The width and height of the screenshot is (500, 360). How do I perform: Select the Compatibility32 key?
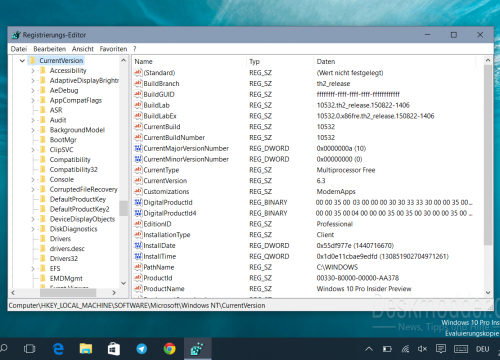point(73,170)
